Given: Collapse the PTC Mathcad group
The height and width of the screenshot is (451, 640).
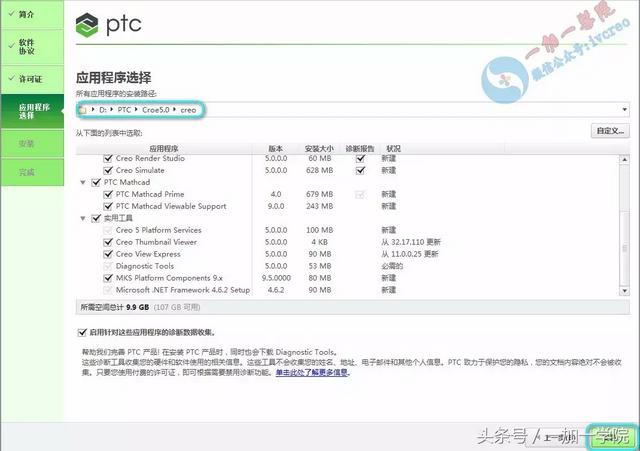Looking at the screenshot, I should click(x=83, y=182).
